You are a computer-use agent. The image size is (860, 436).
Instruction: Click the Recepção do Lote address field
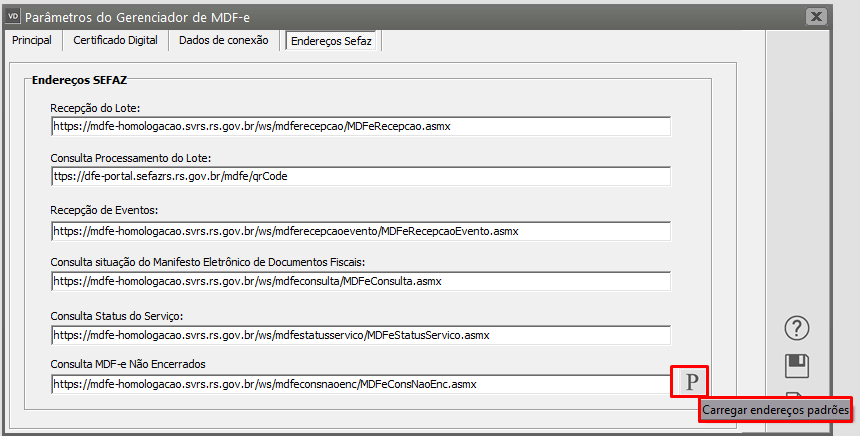tap(360, 126)
